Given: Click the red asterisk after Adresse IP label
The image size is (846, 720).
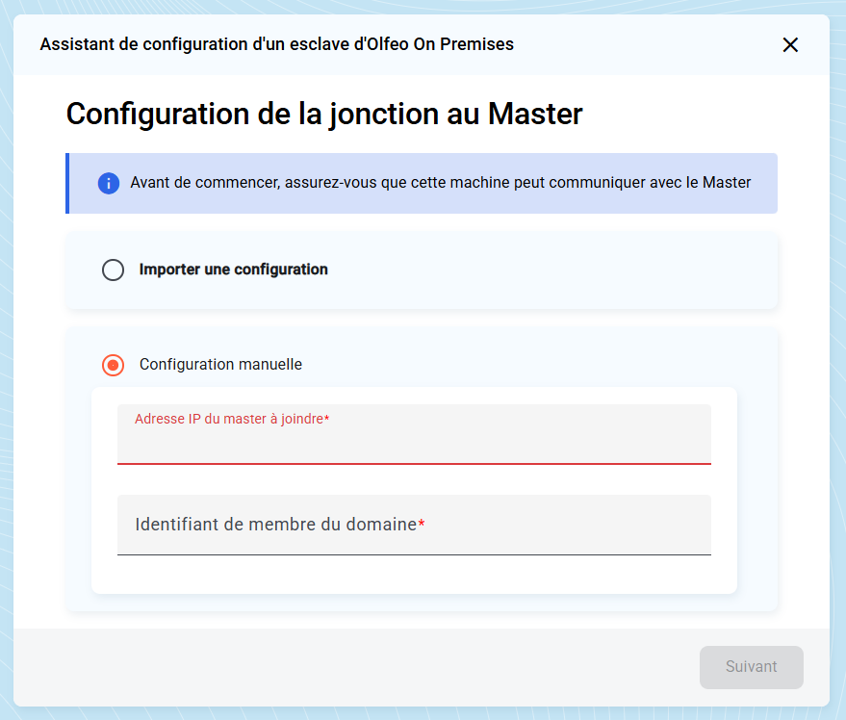Looking at the screenshot, I should 327,419.
